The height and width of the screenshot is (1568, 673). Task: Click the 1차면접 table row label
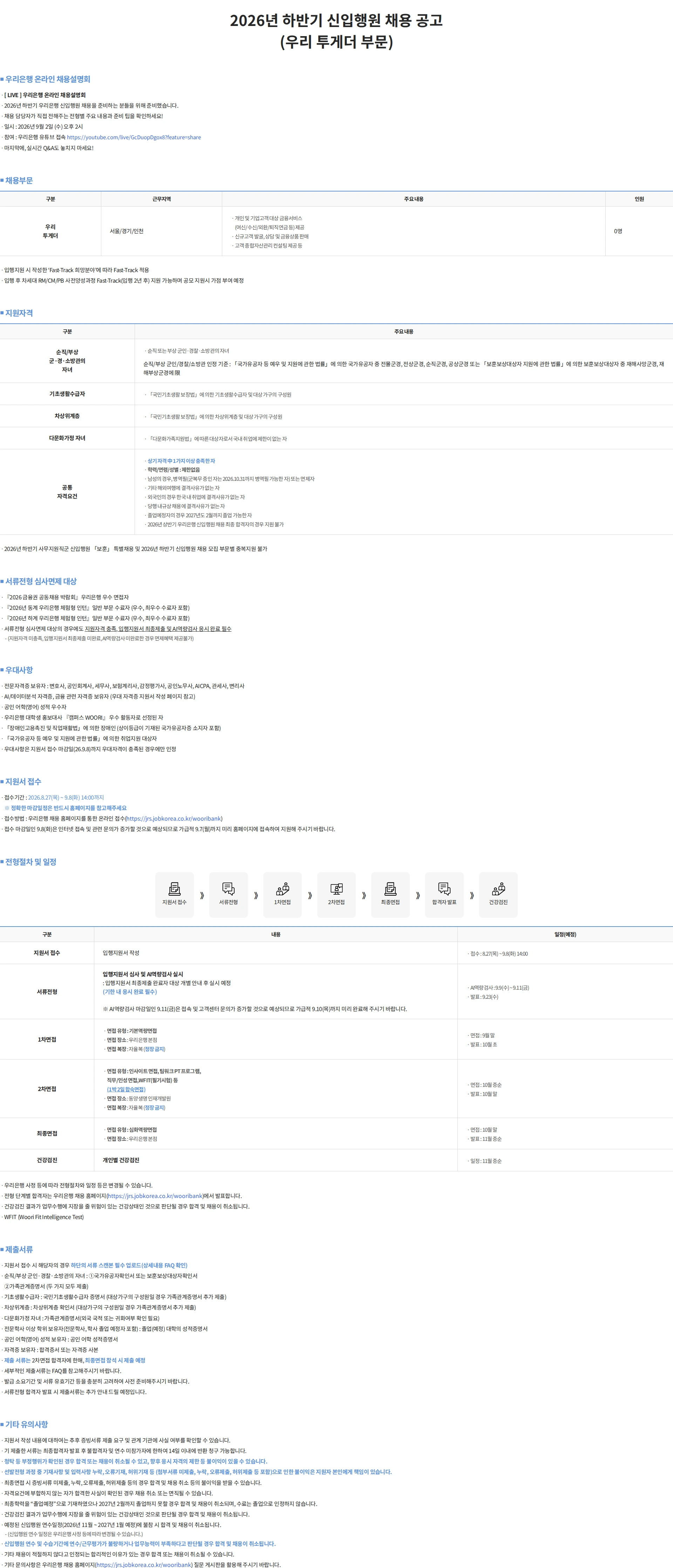pyautogui.click(x=47, y=1039)
